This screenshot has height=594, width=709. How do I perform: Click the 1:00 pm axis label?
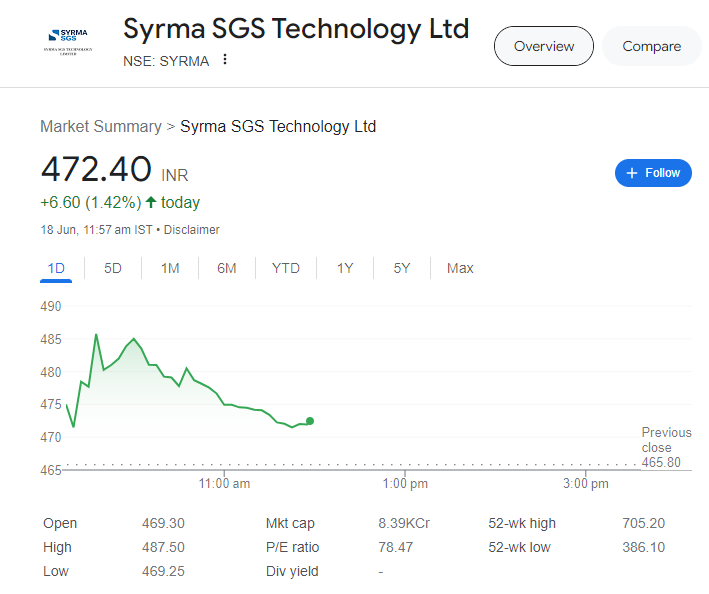coord(405,484)
